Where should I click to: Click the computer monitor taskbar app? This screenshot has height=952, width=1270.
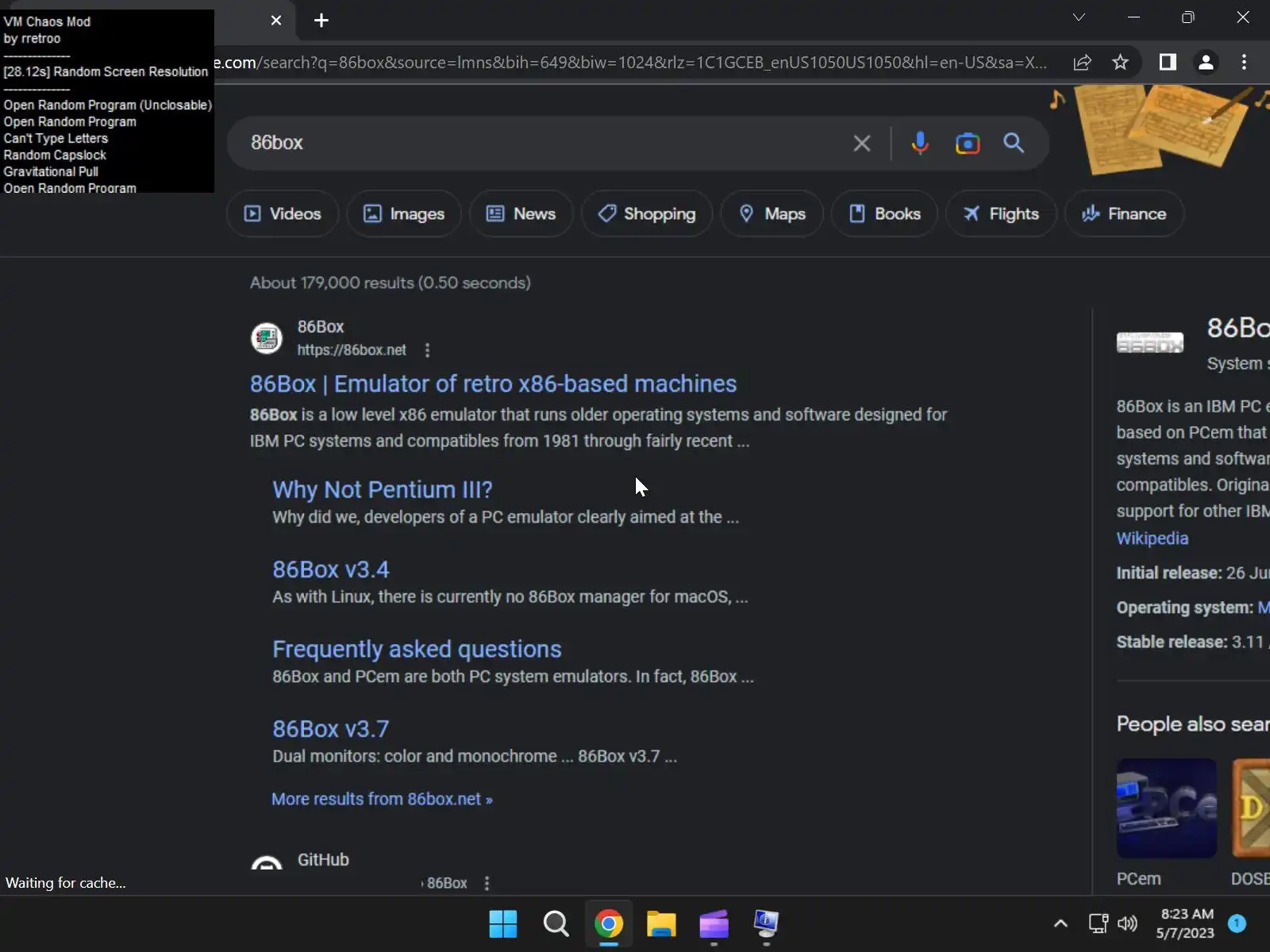(766, 923)
